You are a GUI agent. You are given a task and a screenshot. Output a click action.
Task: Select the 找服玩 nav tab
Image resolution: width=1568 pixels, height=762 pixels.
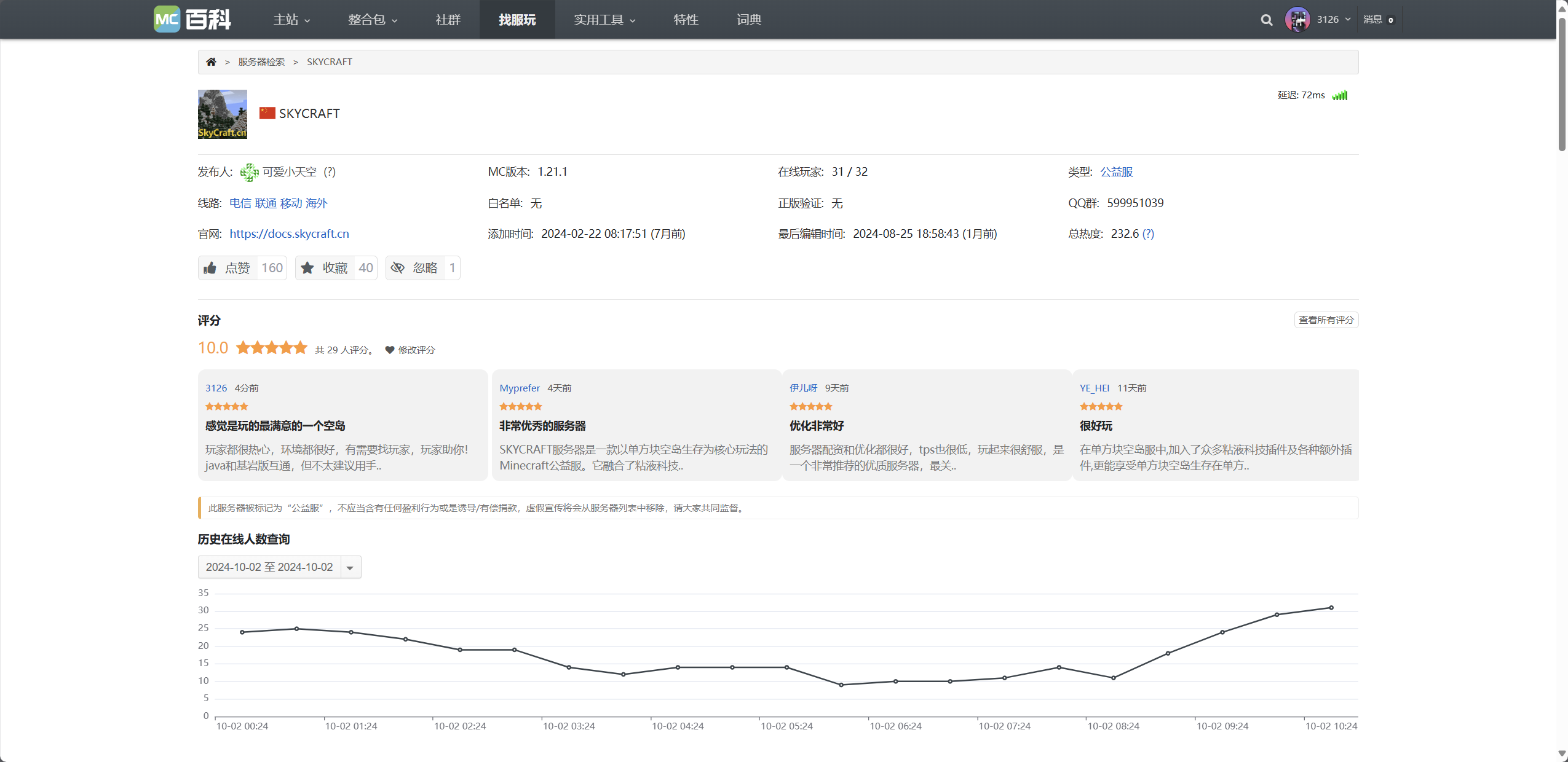[x=517, y=20]
